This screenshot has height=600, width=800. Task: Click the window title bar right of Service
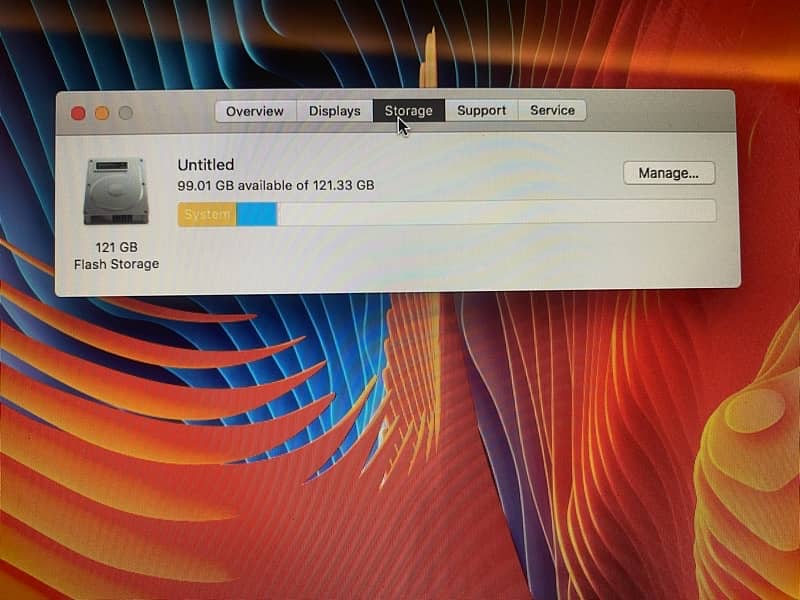point(660,110)
